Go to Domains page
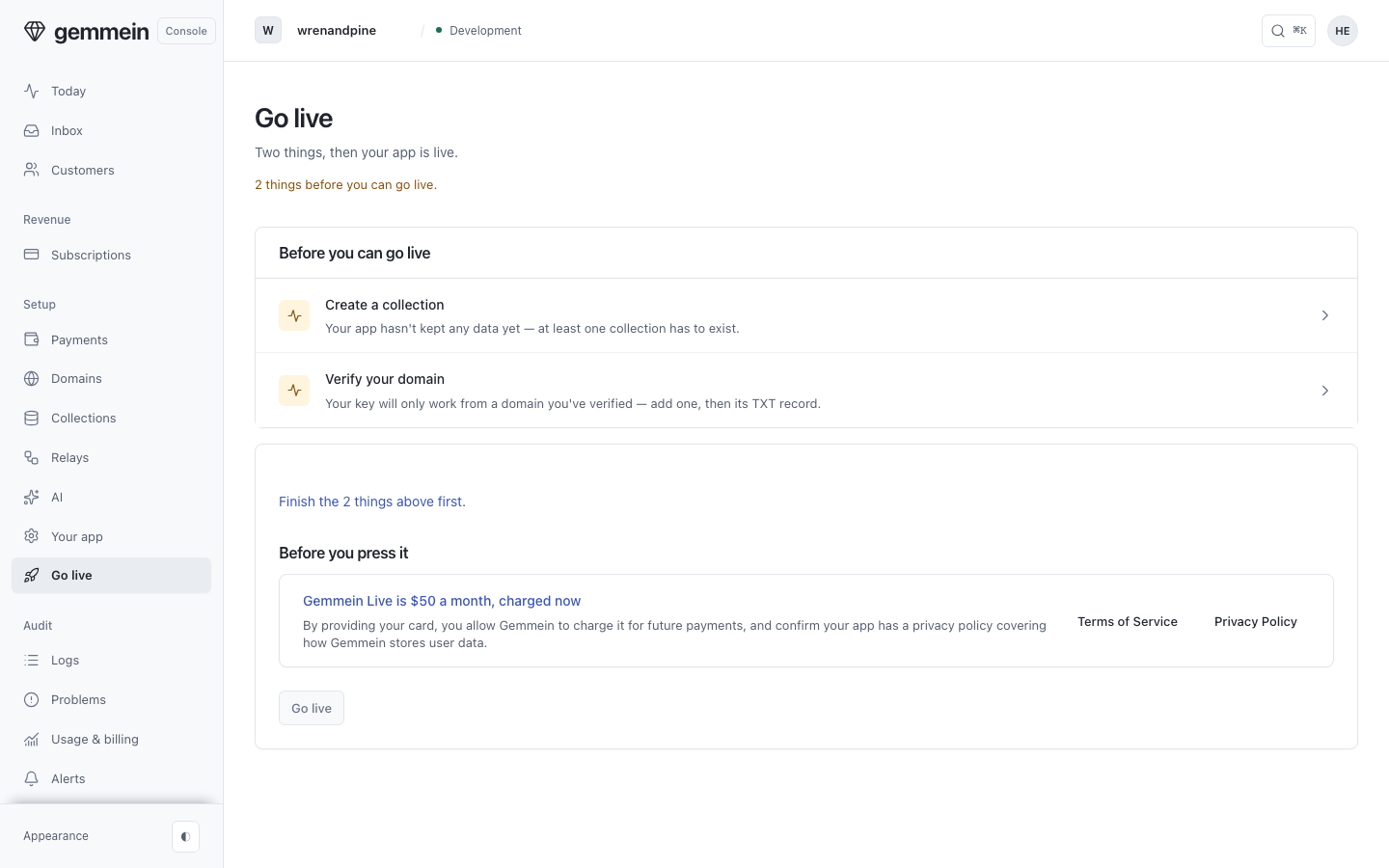The image size is (1389, 868). point(111,378)
